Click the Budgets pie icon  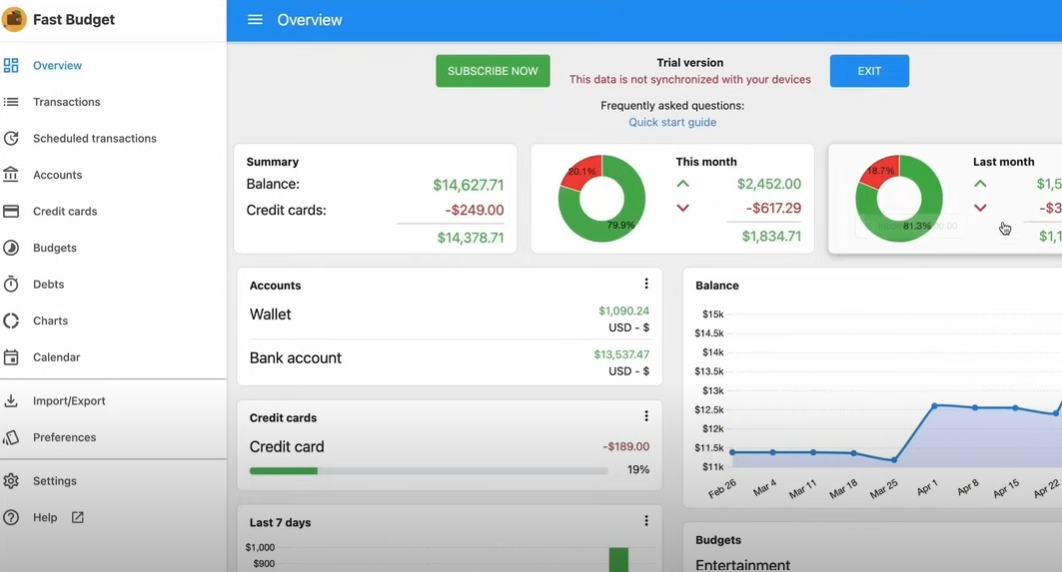point(11,248)
